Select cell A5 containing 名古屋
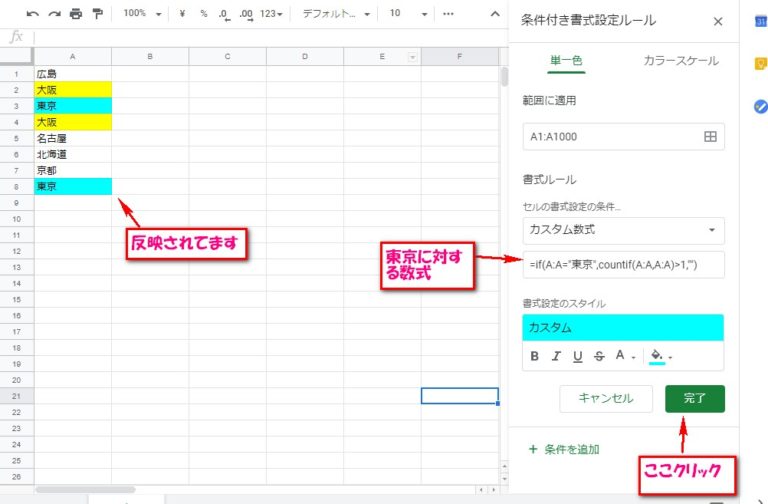 72,138
